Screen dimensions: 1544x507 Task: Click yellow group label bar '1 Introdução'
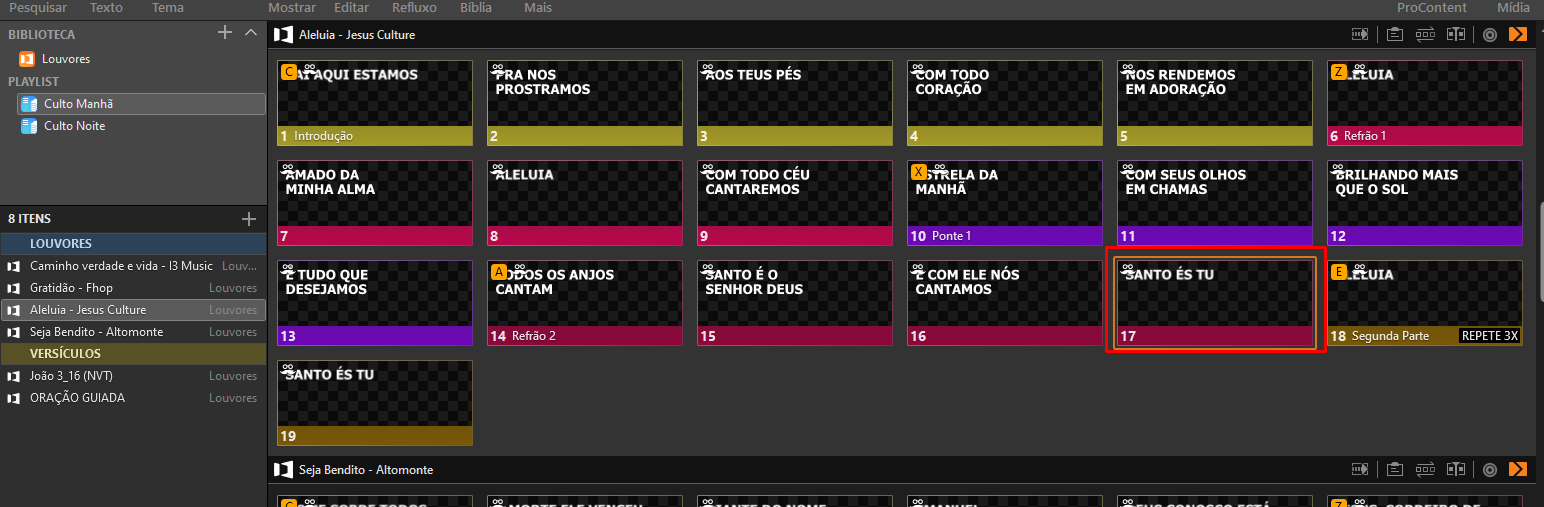point(375,136)
